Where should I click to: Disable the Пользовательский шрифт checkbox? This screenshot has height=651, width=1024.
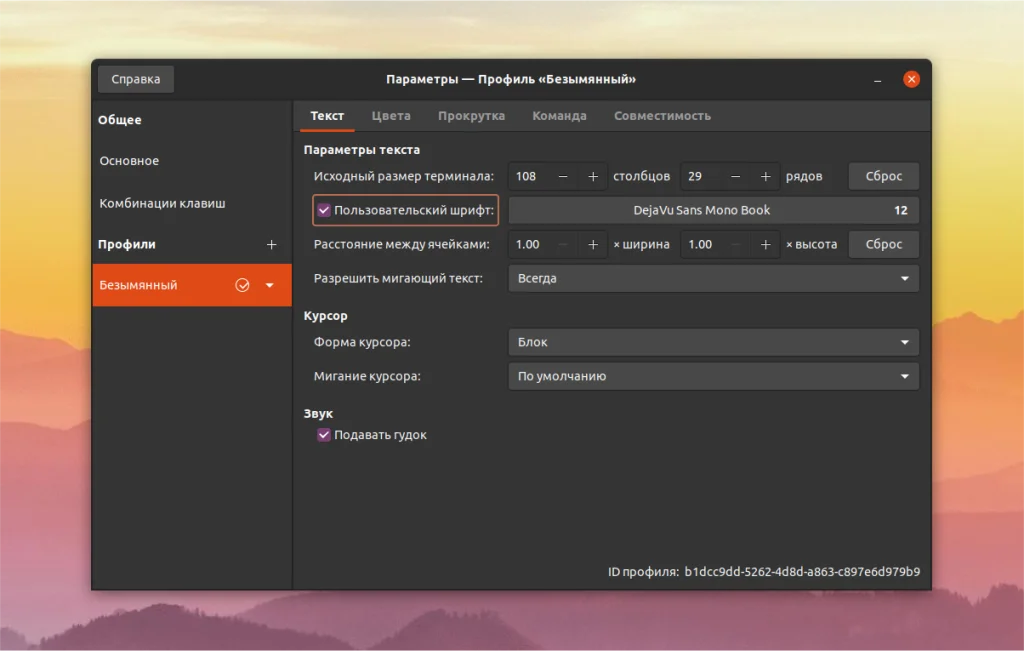click(x=324, y=210)
